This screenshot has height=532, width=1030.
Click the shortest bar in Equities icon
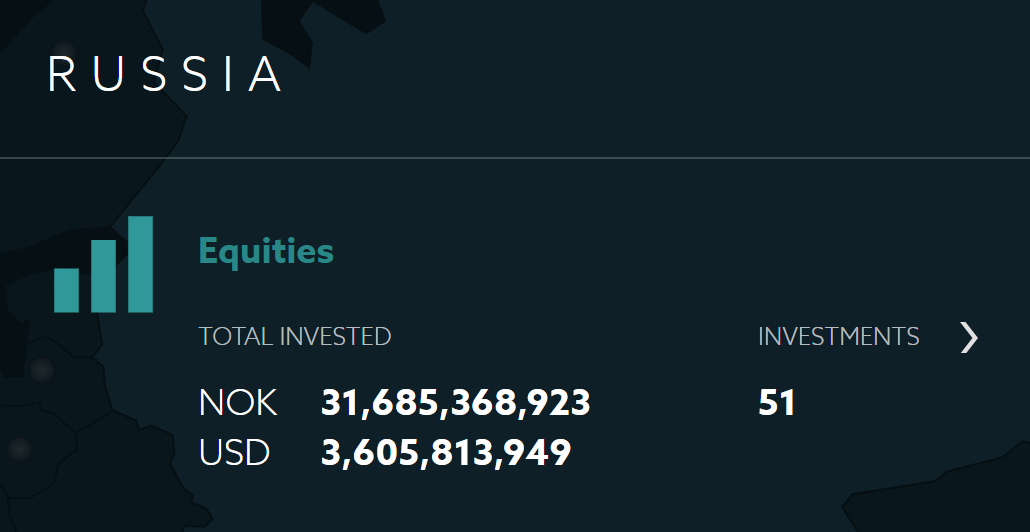[66, 290]
